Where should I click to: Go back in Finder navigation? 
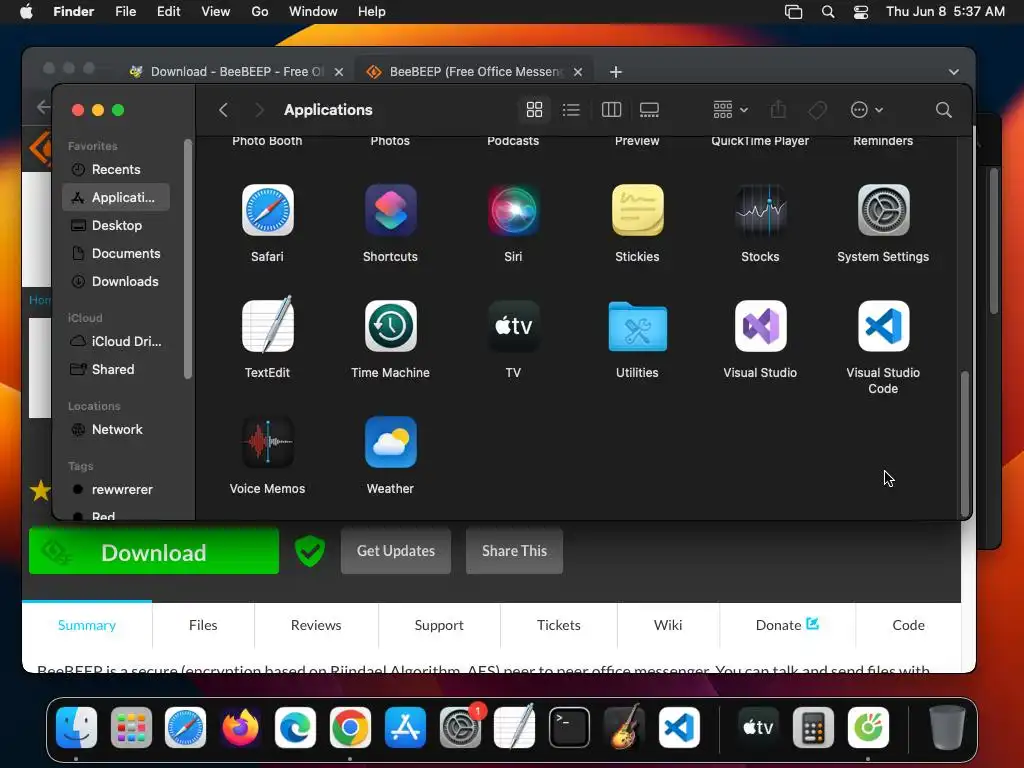point(223,110)
